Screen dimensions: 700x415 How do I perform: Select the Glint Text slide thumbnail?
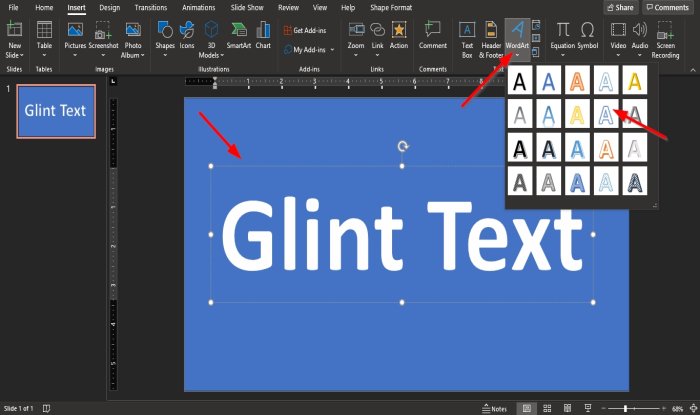[56, 111]
